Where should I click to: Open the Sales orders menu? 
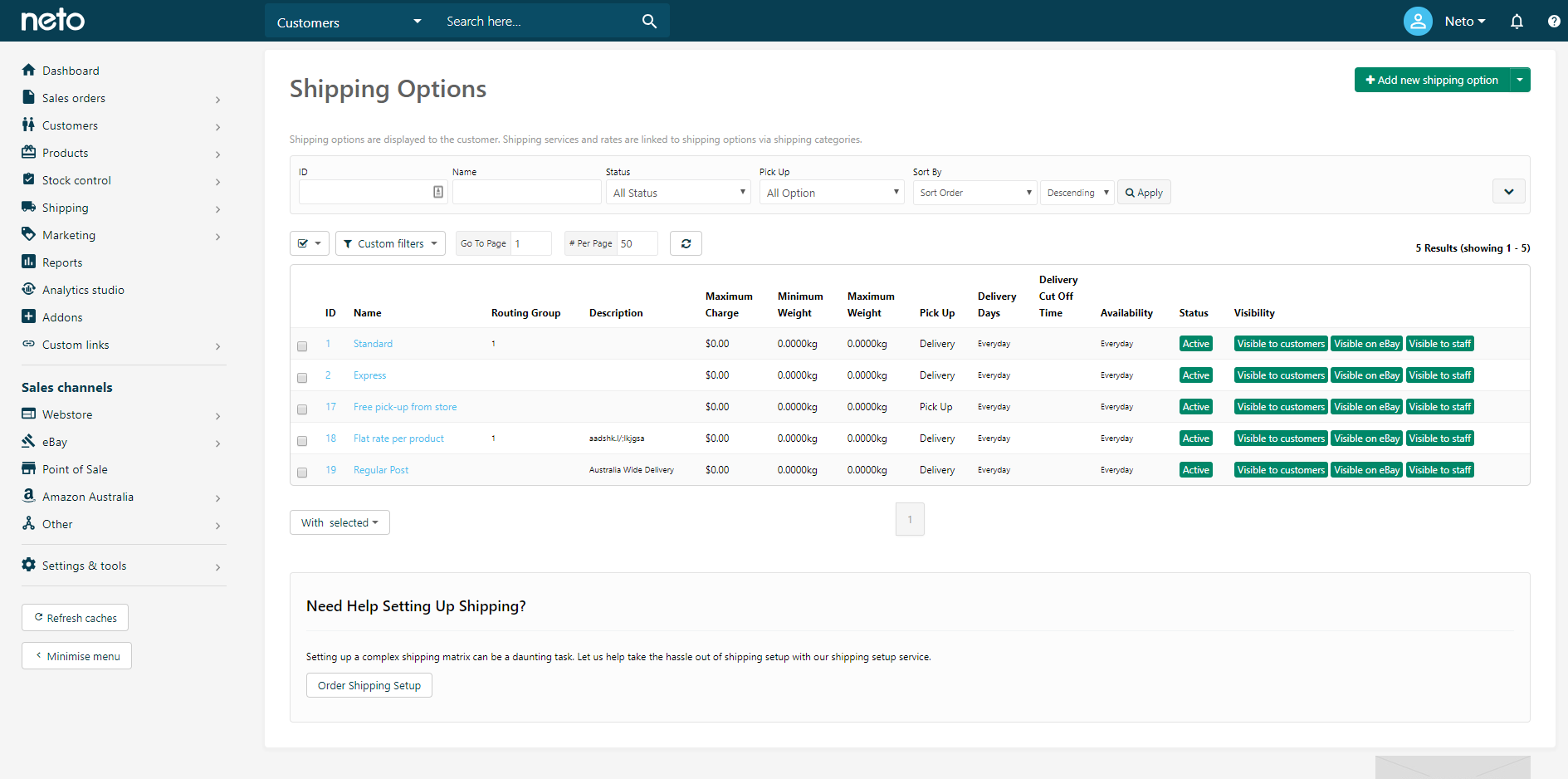[123, 98]
